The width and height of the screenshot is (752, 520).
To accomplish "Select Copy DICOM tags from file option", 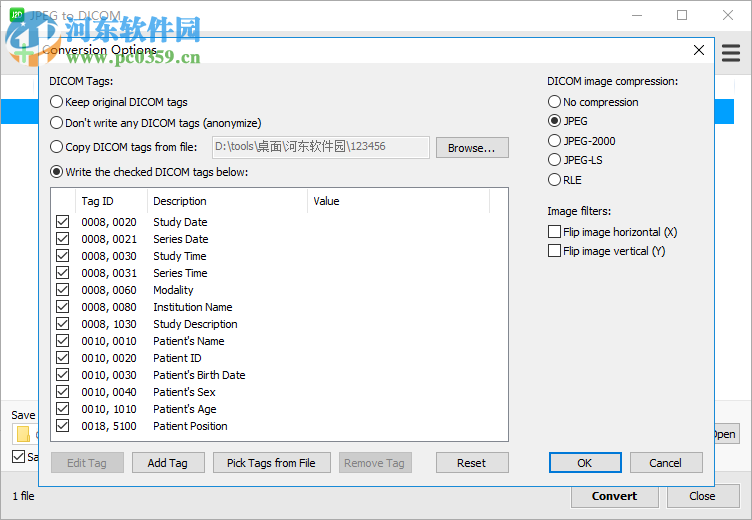I will pyautogui.click(x=124, y=147).
